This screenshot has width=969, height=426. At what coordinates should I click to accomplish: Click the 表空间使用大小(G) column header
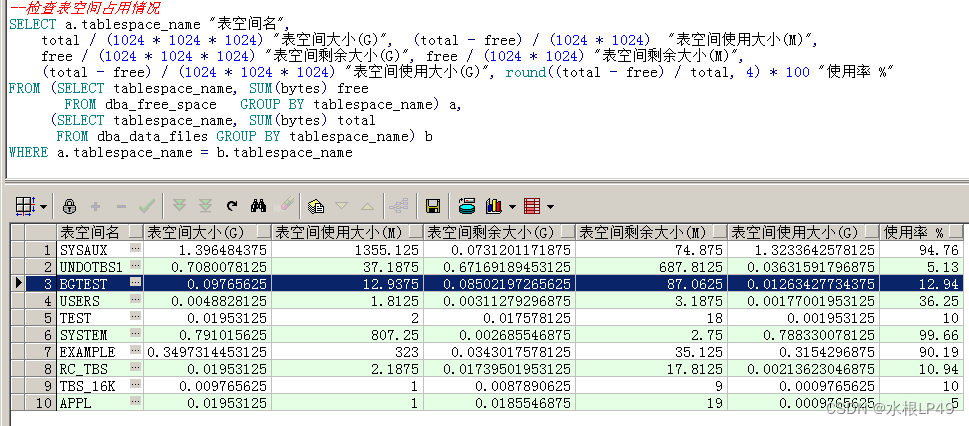coord(803,232)
